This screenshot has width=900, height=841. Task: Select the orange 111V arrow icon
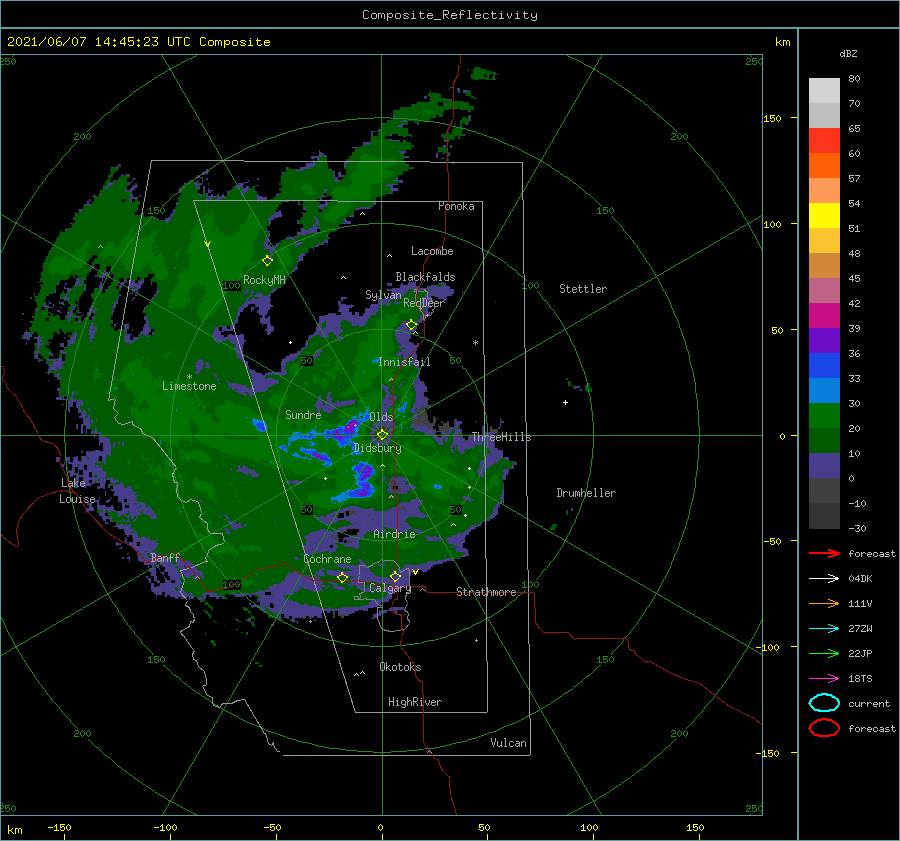[x=824, y=603]
